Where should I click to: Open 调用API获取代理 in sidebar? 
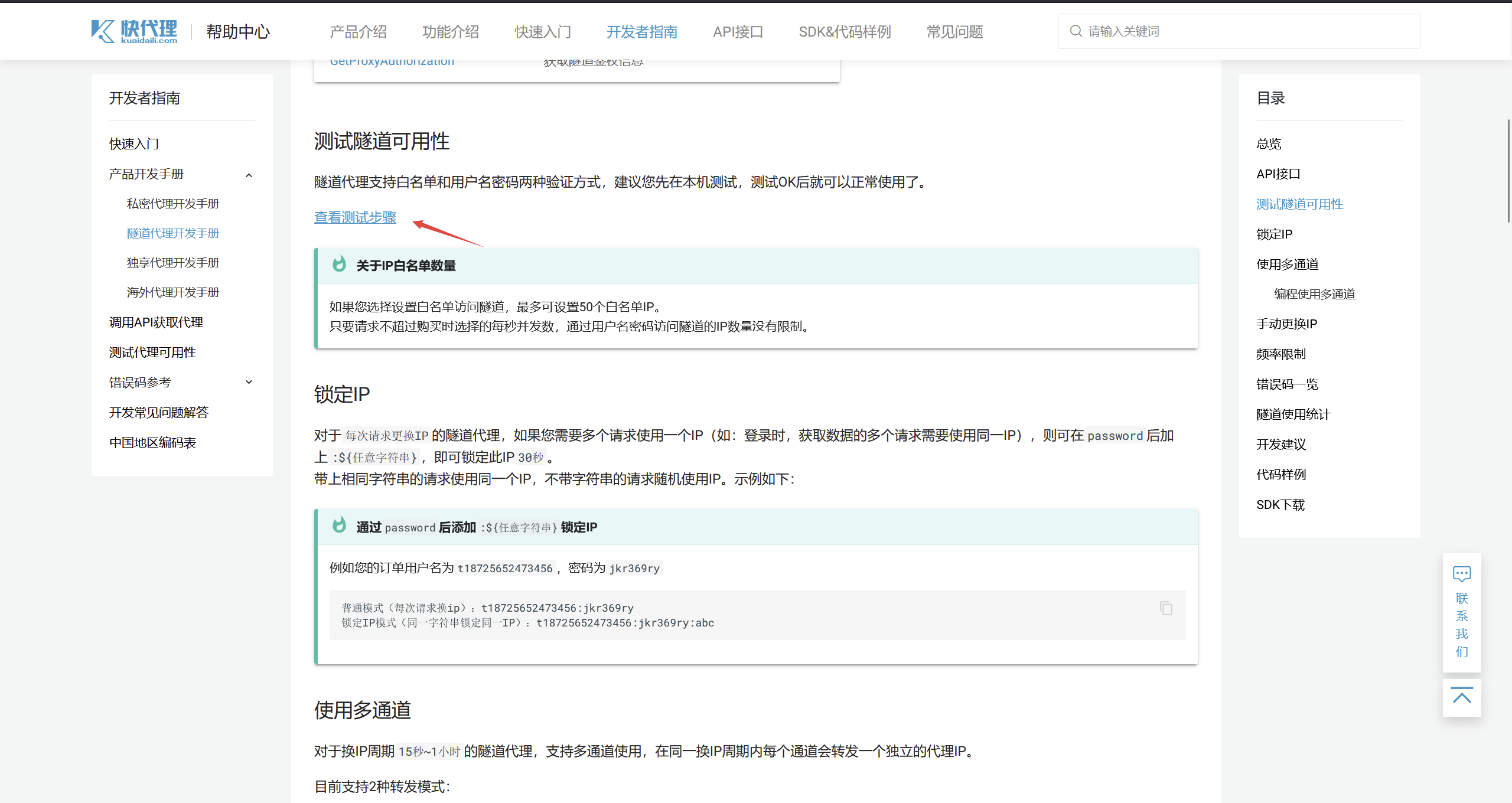156,322
